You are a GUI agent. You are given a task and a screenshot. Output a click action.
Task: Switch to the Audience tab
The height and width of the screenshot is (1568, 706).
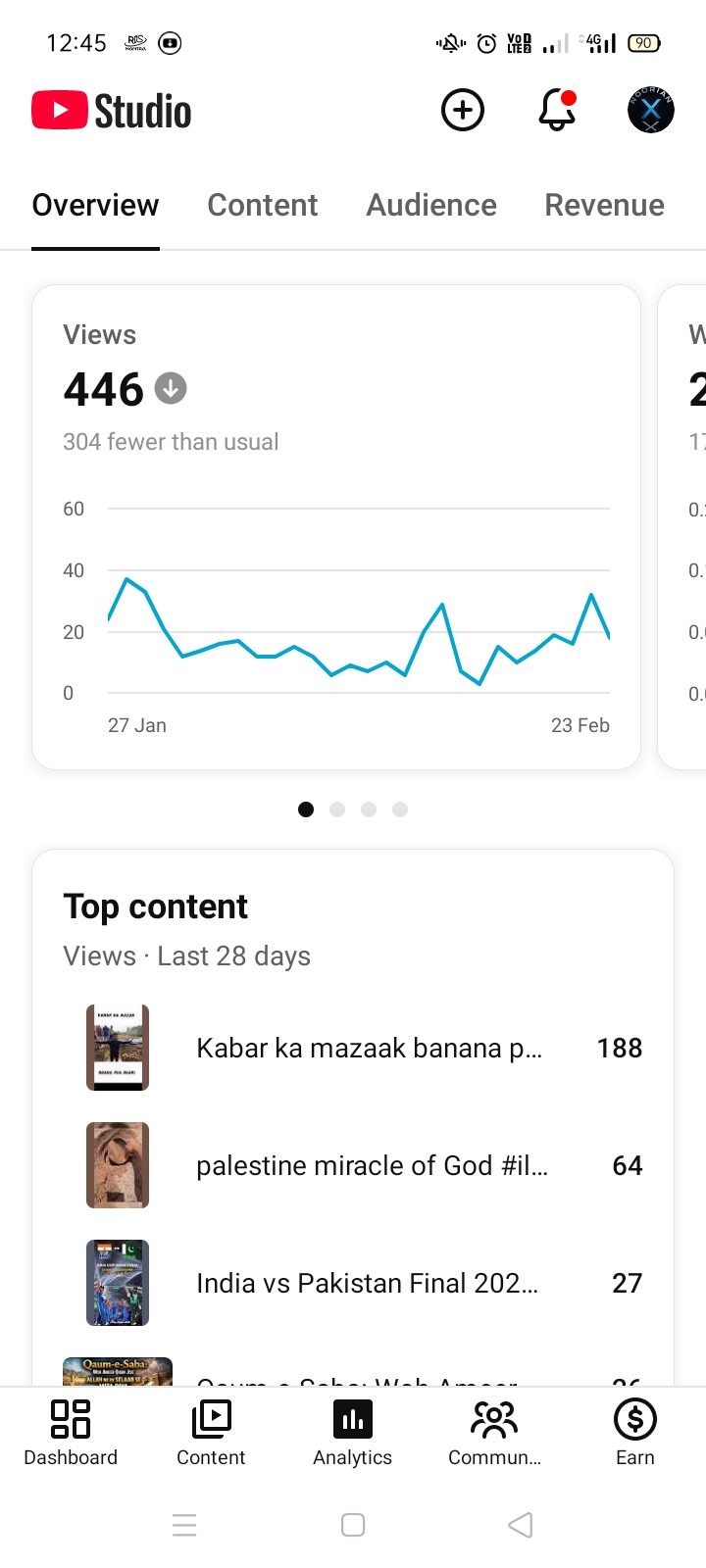tap(431, 205)
